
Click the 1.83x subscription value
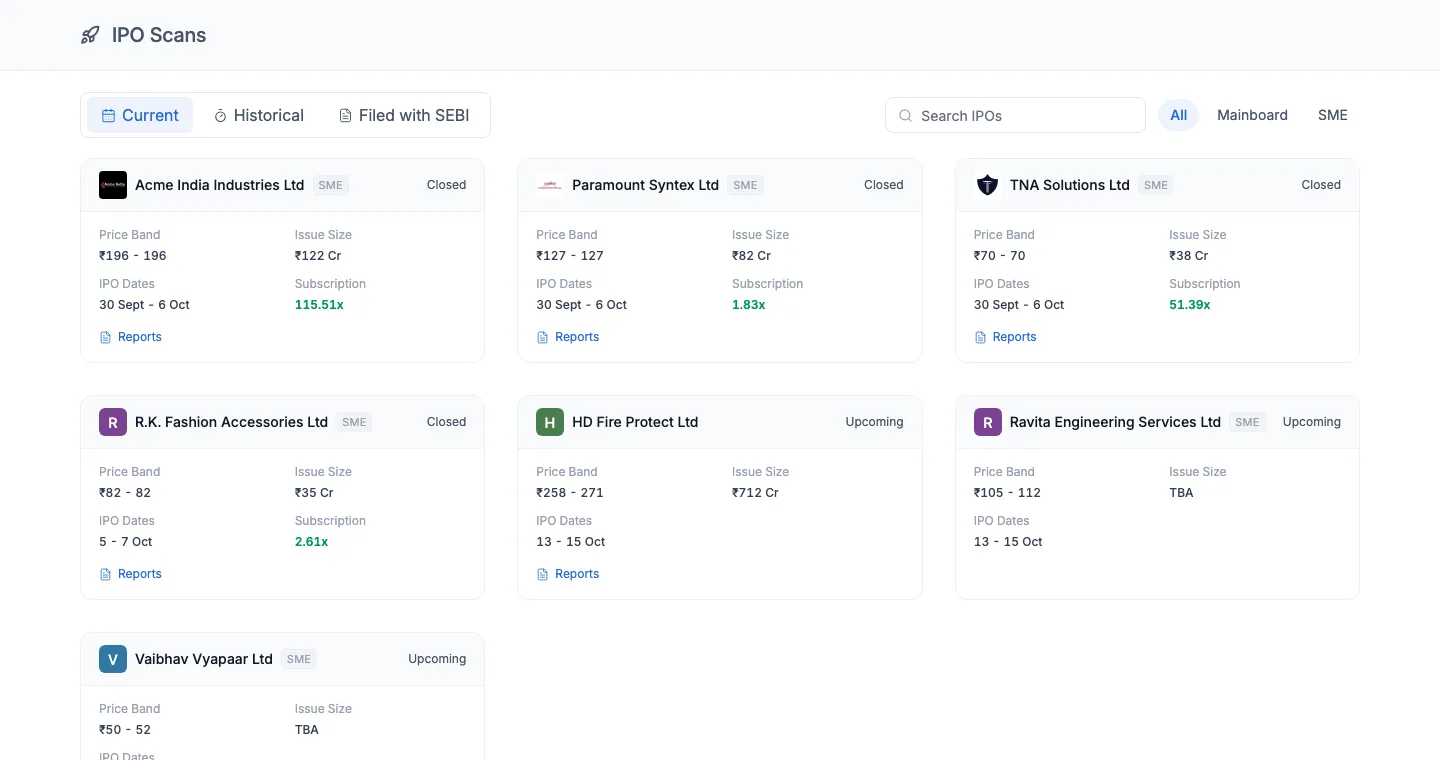click(x=749, y=305)
